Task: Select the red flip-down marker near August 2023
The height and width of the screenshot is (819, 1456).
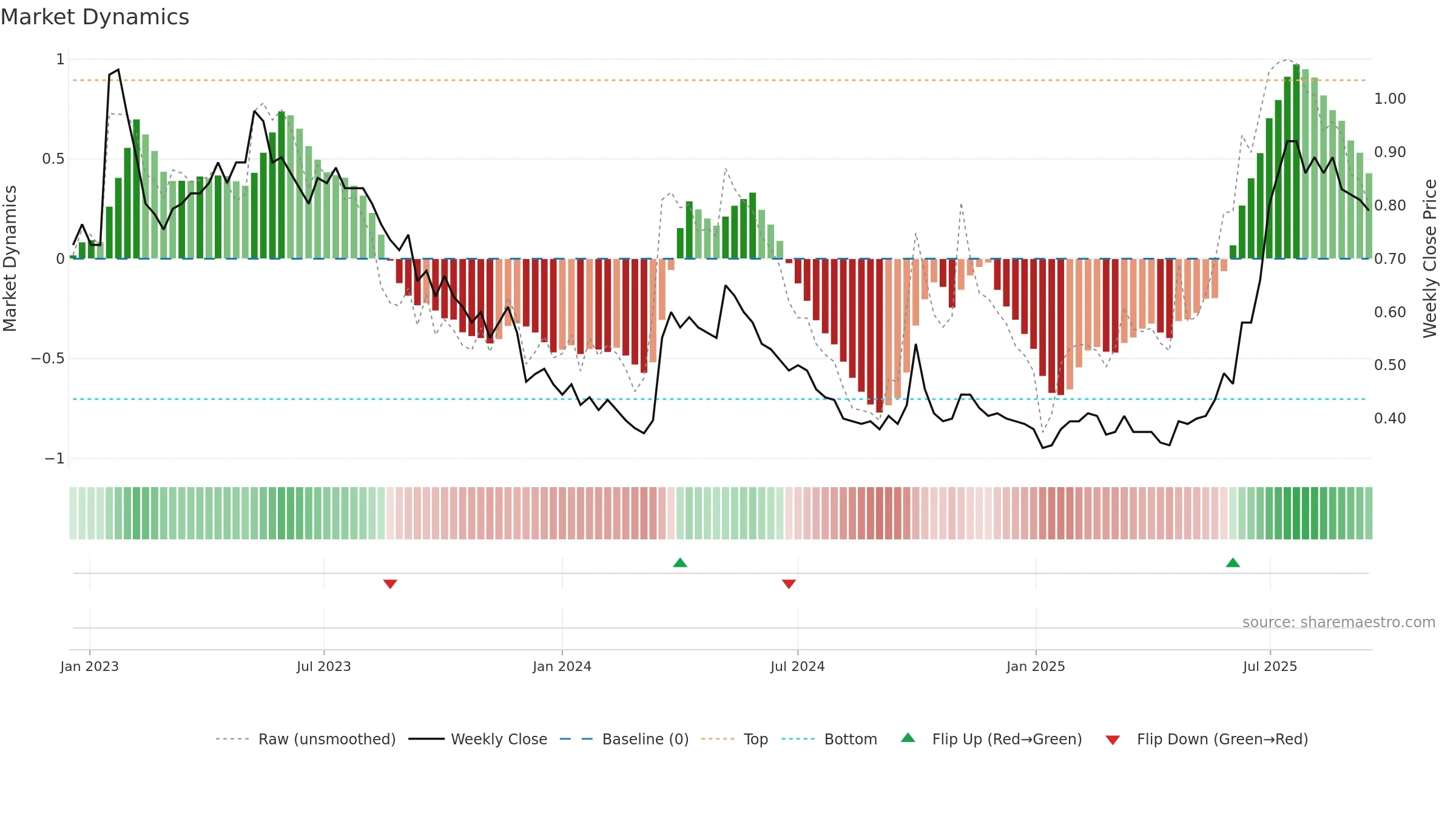Action: 390,584
